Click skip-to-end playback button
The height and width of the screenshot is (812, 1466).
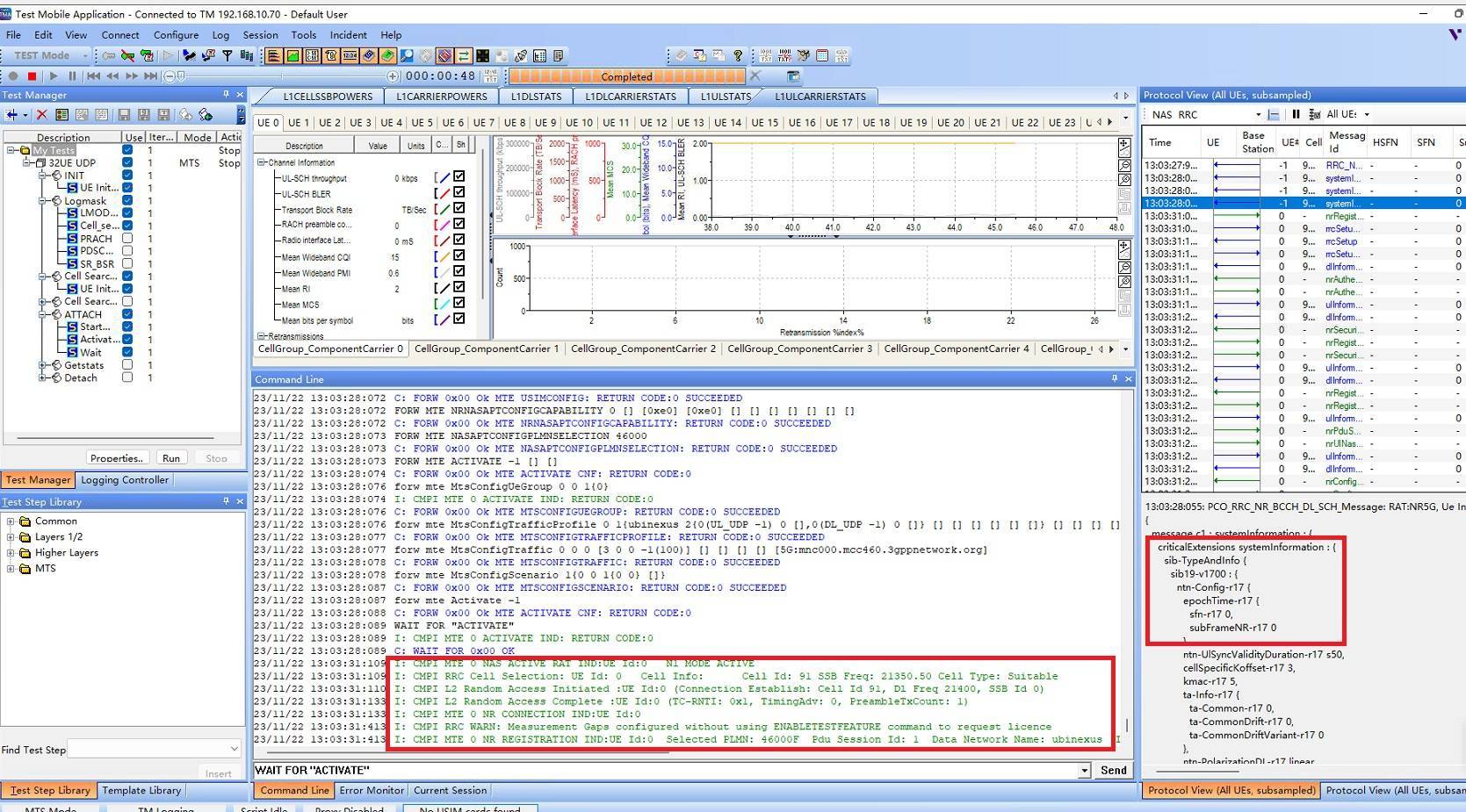point(151,76)
